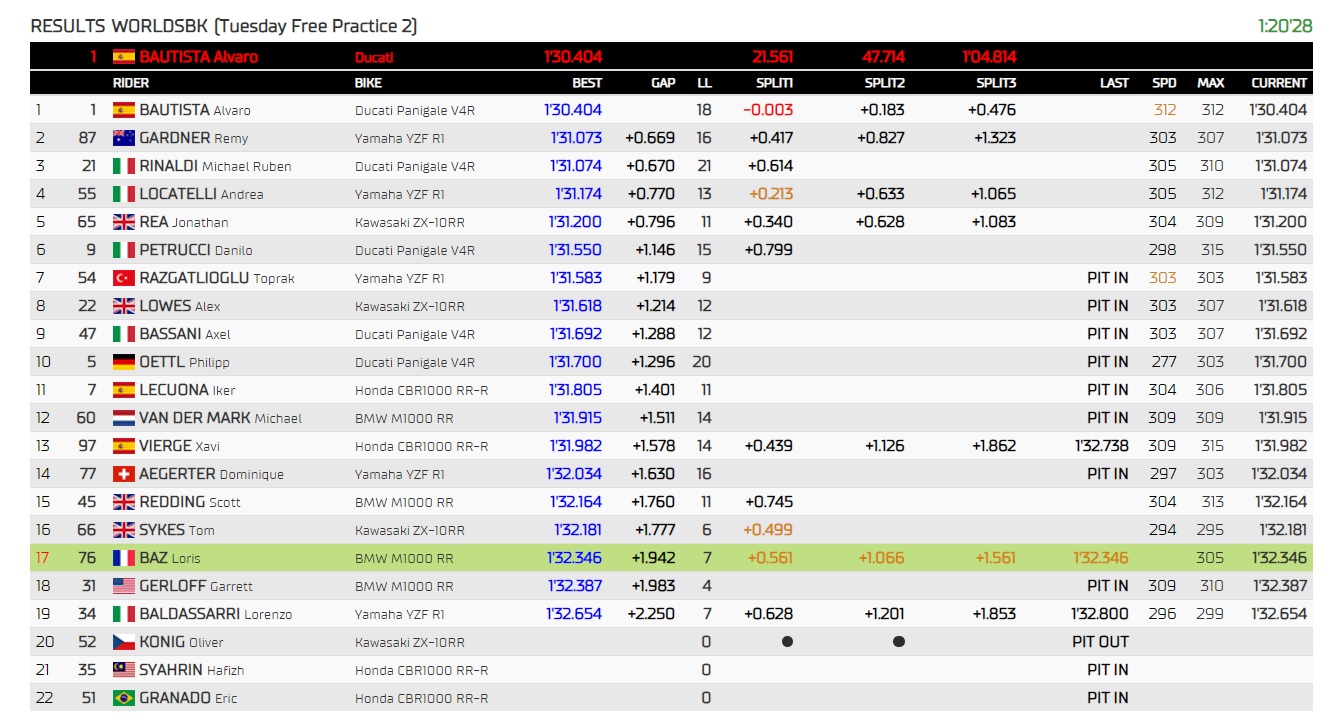
Task: Click the UK flag beside SYKES Tom
Action: click(x=124, y=530)
